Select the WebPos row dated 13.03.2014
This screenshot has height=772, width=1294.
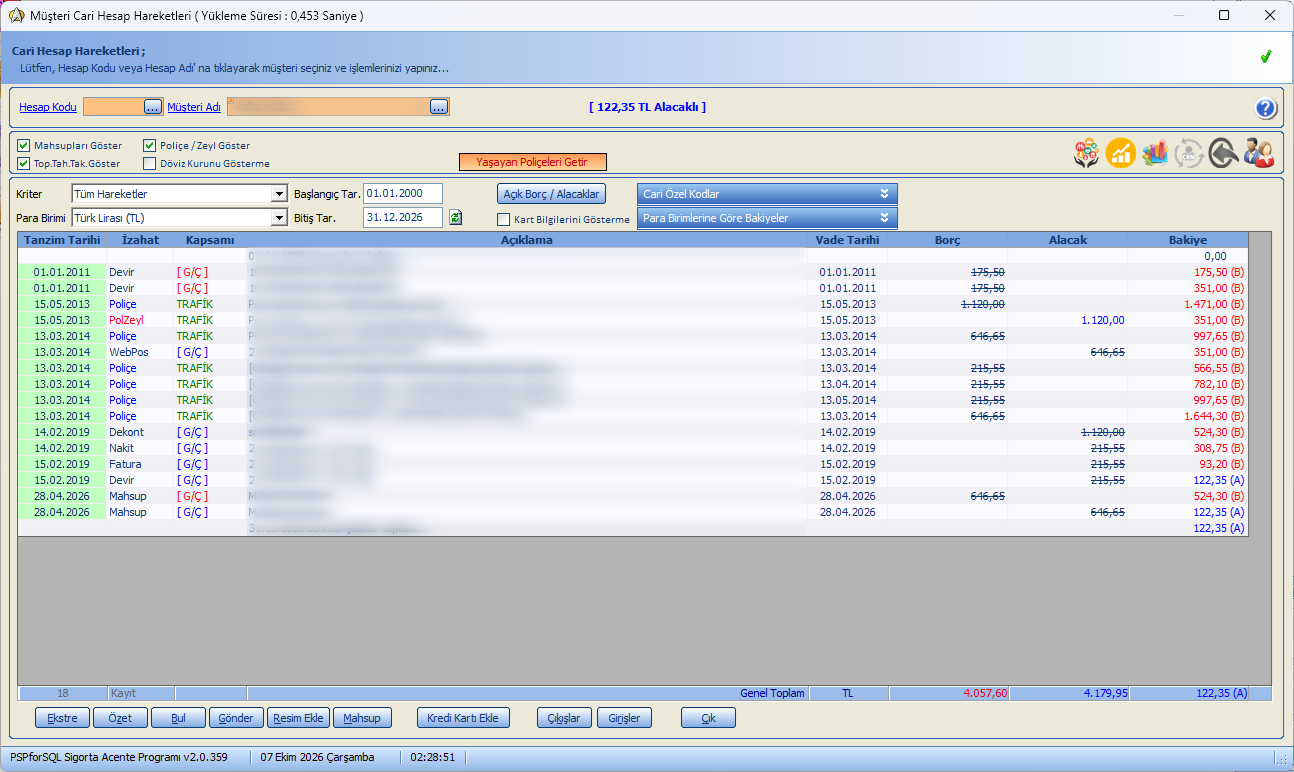[x=633, y=352]
